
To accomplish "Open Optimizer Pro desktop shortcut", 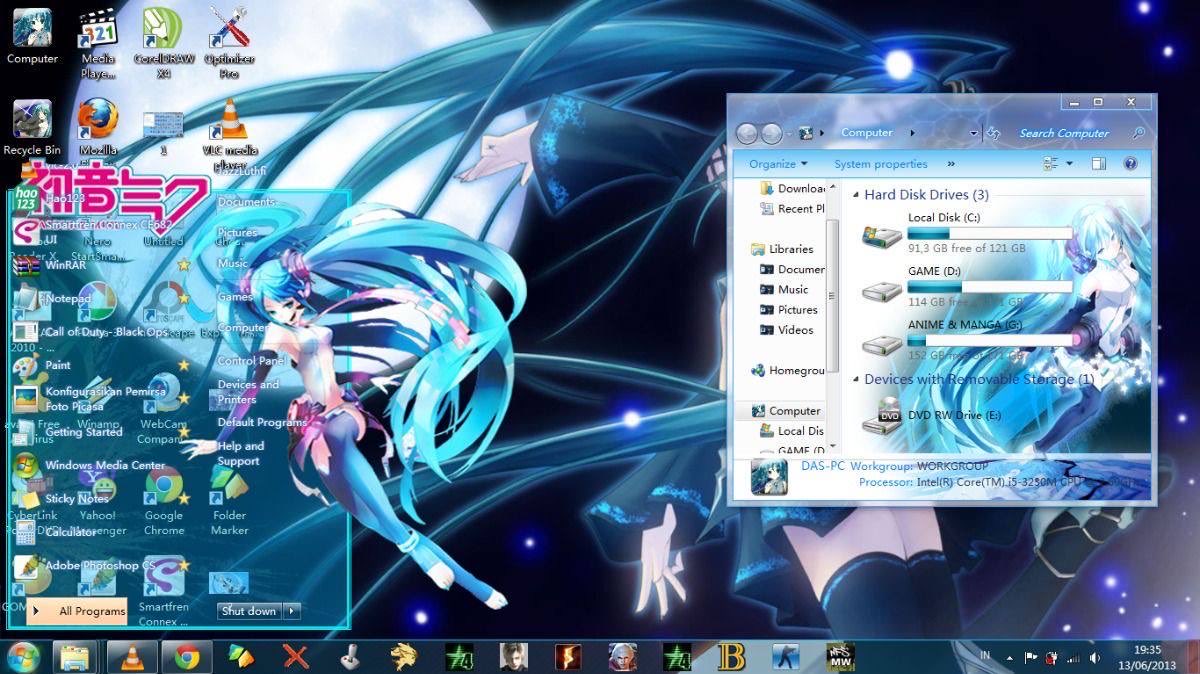I will click(229, 44).
